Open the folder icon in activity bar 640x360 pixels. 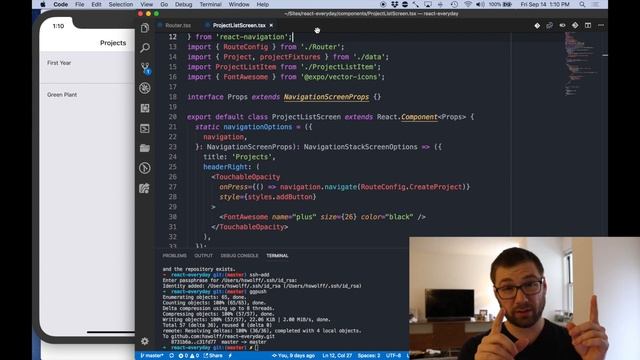tap(145, 148)
